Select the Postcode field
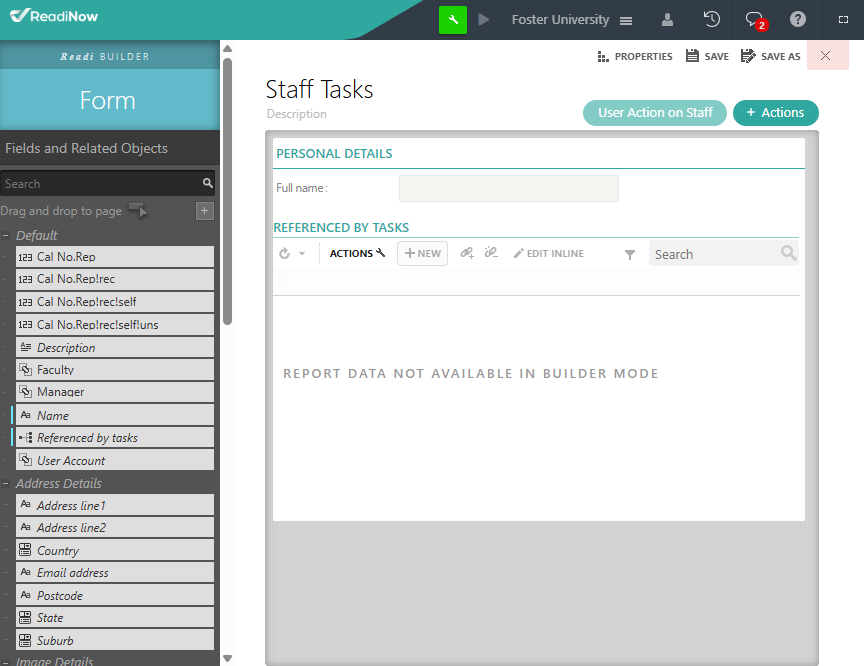Screen dimensions: 864x666 (x=115, y=595)
